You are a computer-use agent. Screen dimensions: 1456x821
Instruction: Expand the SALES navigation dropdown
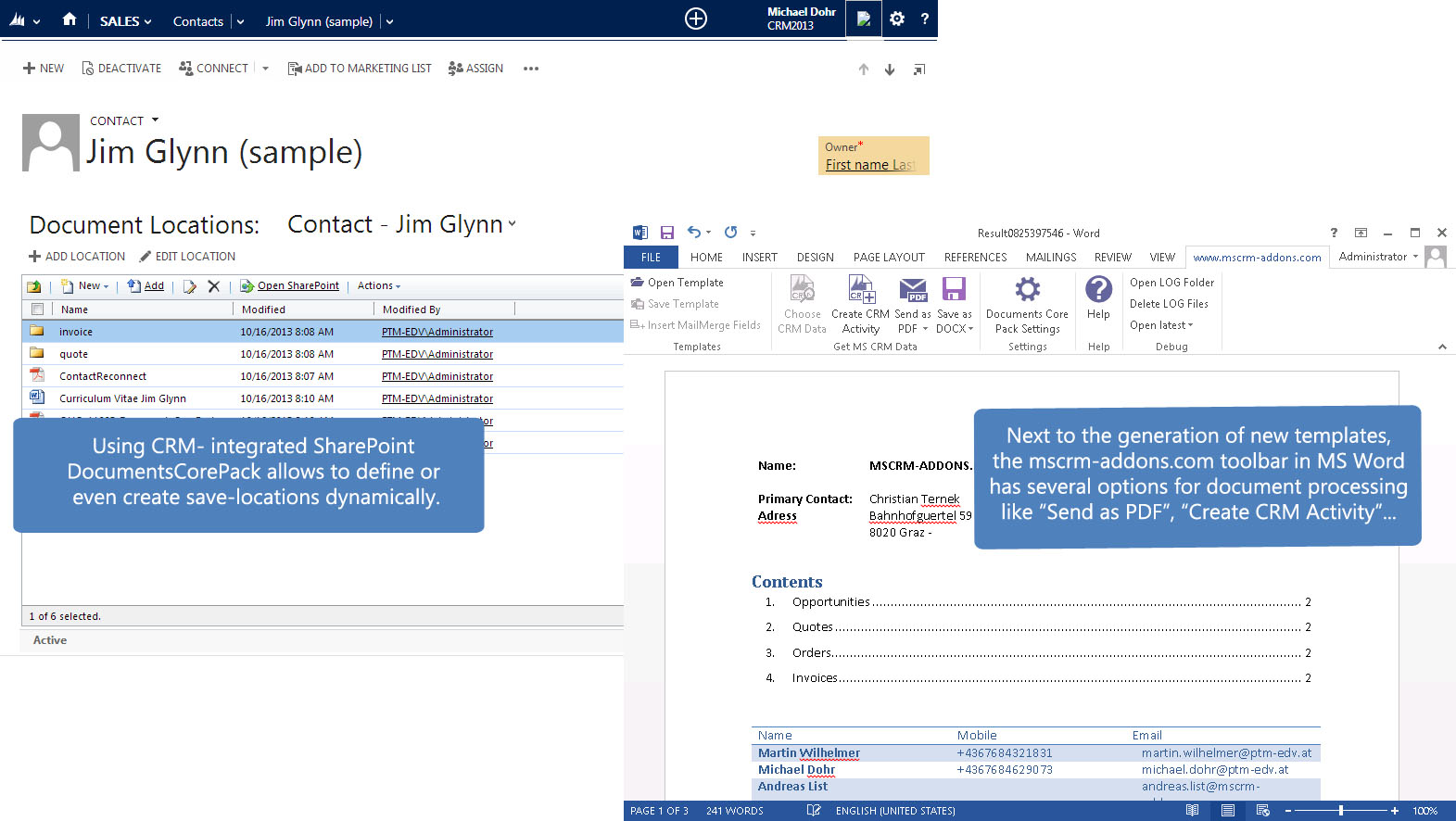[125, 21]
